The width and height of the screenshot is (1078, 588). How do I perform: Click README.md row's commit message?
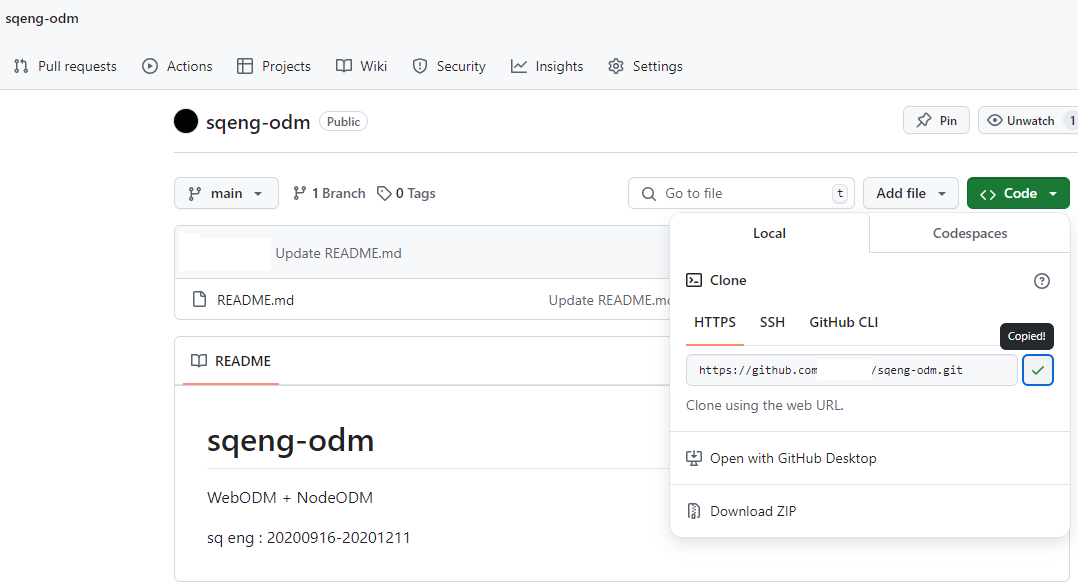click(x=609, y=300)
